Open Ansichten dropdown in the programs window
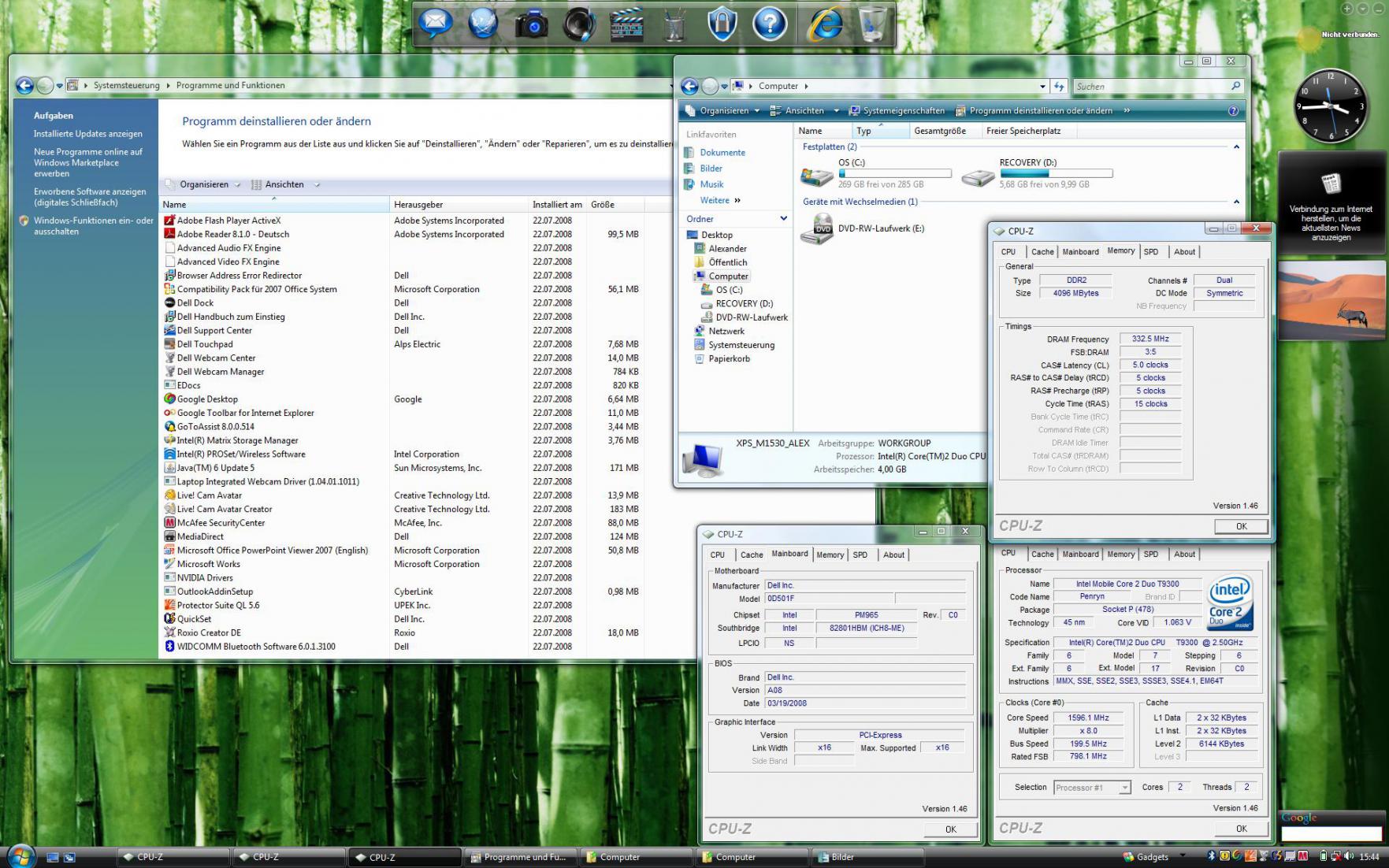The width and height of the screenshot is (1389, 868). pos(285,184)
